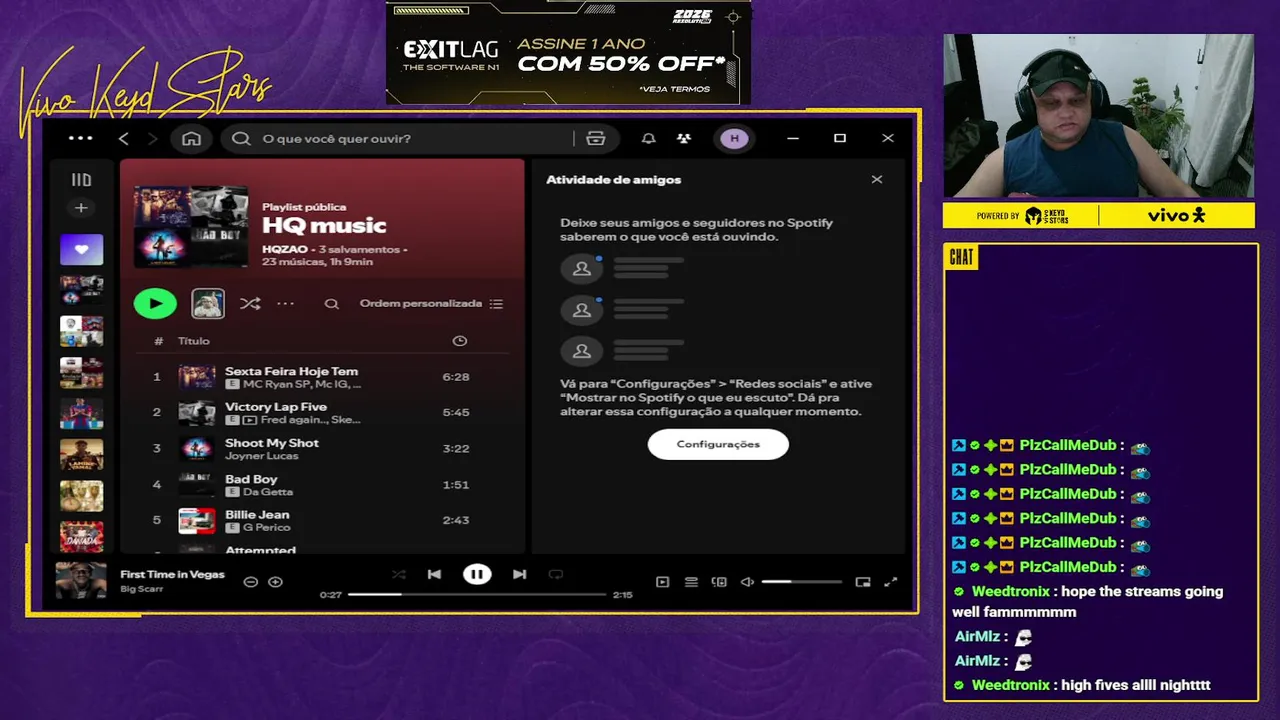Screen dimensions: 1280x720
Task: Go forward with the right arrow
Action: tap(153, 138)
